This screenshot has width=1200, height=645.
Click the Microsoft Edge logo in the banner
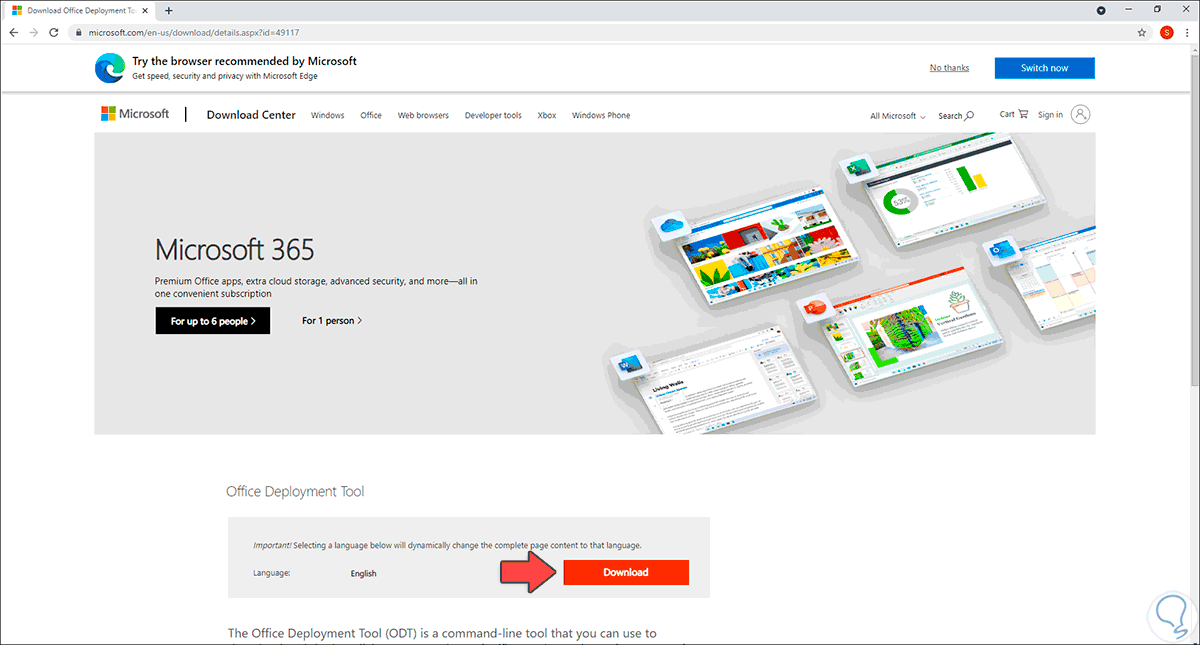109,67
